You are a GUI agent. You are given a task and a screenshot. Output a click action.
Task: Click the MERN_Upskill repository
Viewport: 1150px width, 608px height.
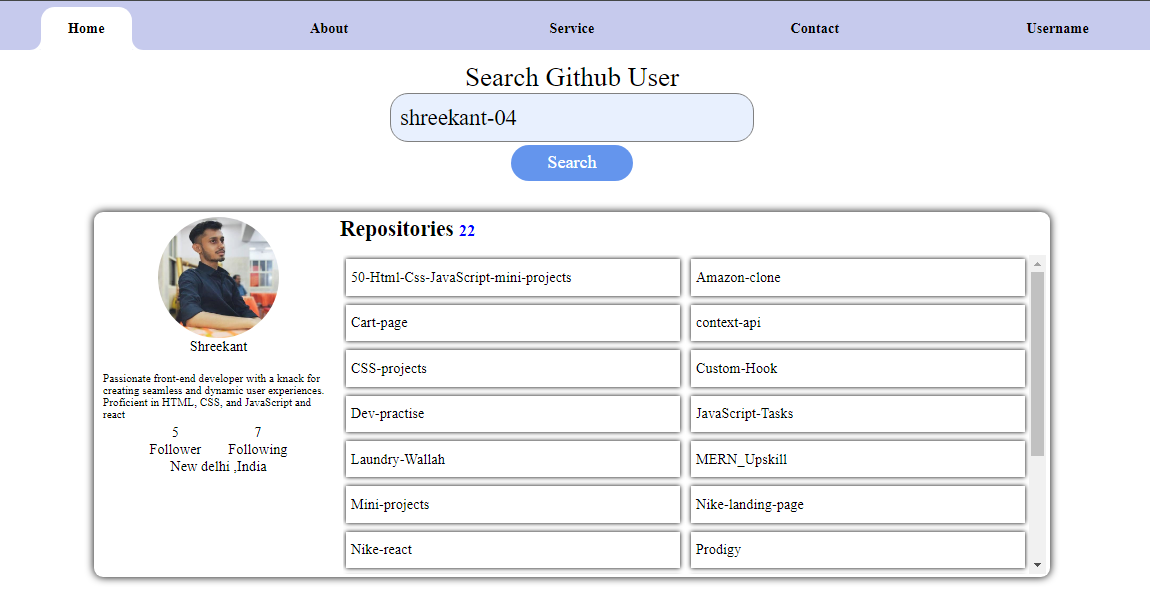(857, 458)
